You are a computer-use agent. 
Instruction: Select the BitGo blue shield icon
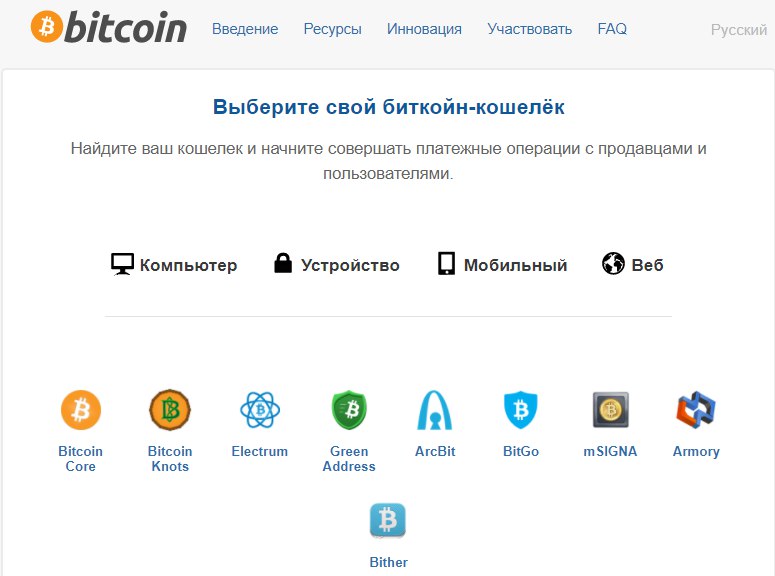[520, 410]
